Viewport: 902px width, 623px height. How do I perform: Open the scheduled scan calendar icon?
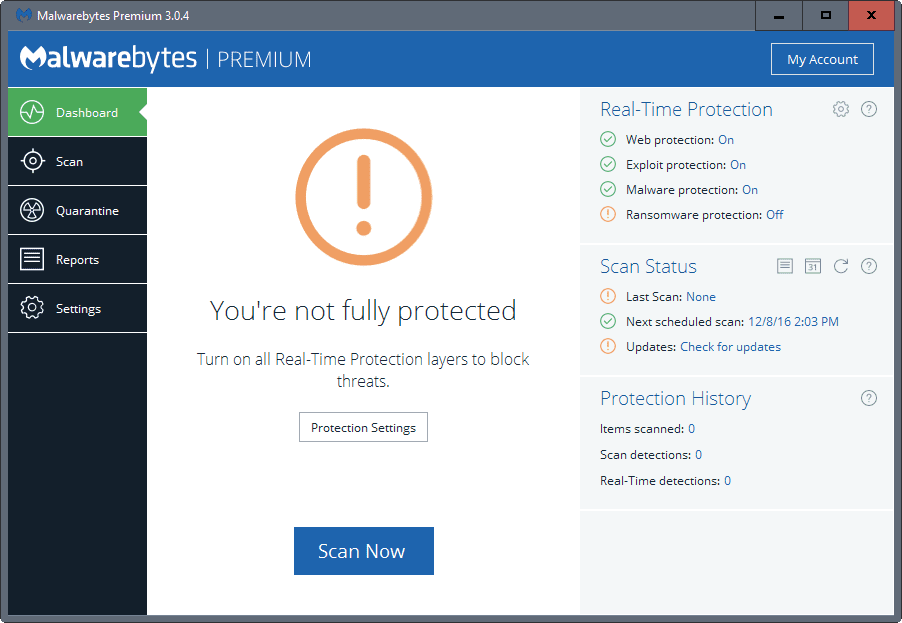813,266
